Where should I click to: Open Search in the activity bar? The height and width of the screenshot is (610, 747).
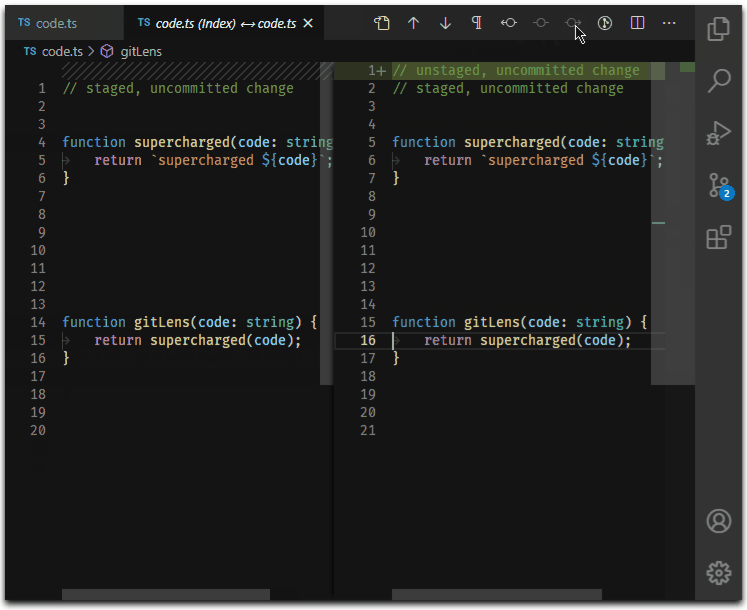718,81
